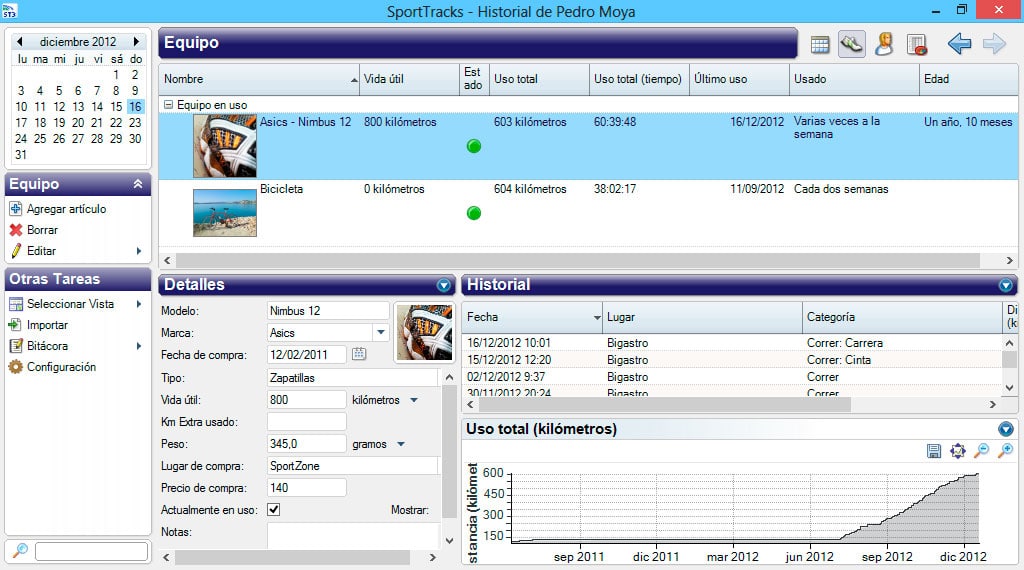This screenshot has width=1024, height=570.
Task: Click the Bitácora logbook icon
Action: pyautogui.click(x=16, y=345)
